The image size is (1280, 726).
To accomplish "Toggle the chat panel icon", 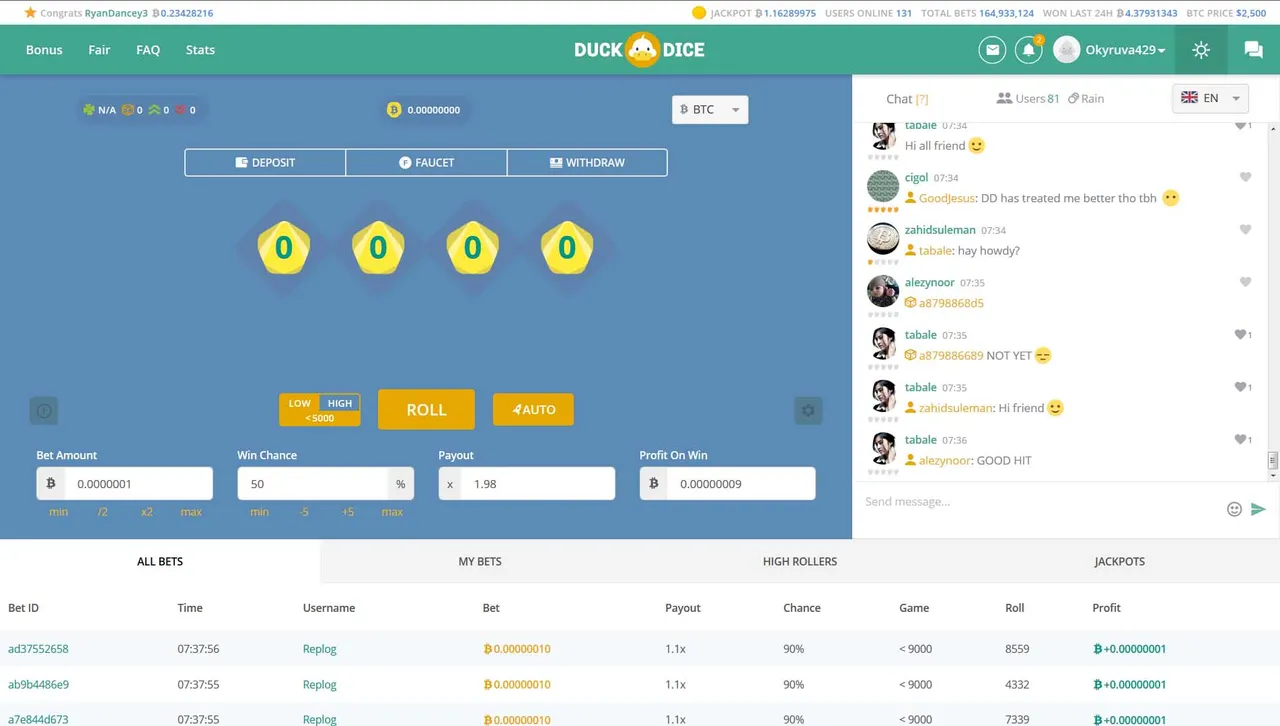I will point(1253,50).
